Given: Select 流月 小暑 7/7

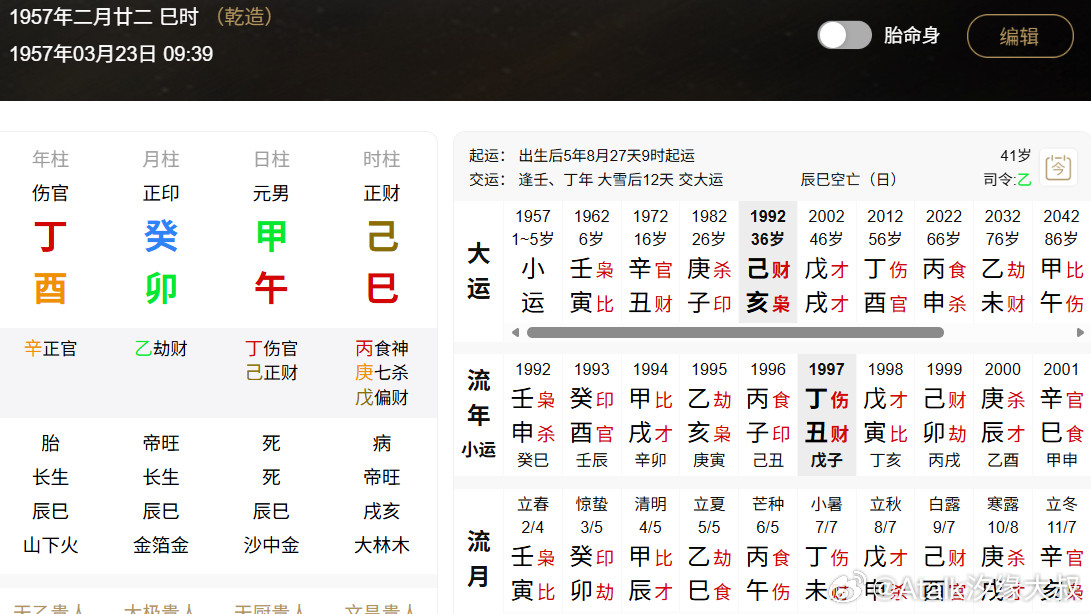Looking at the screenshot, I should [x=827, y=550].
